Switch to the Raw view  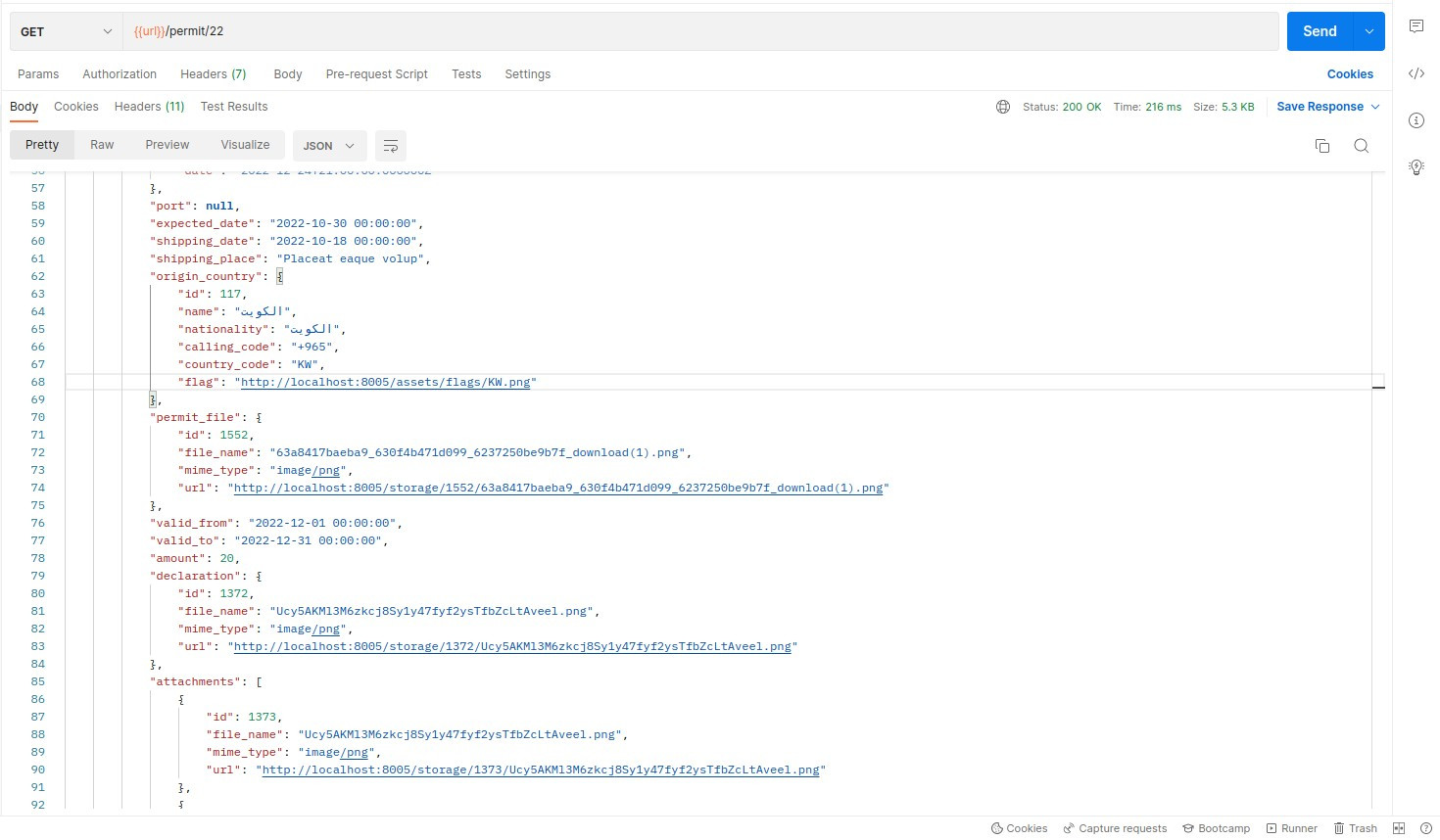pyautogui.click(x=102, y=145)
